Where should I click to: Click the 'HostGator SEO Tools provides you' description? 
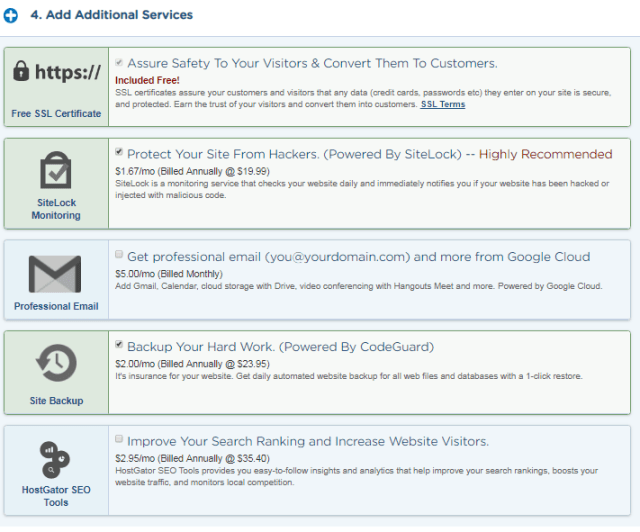tap(356, 476)
